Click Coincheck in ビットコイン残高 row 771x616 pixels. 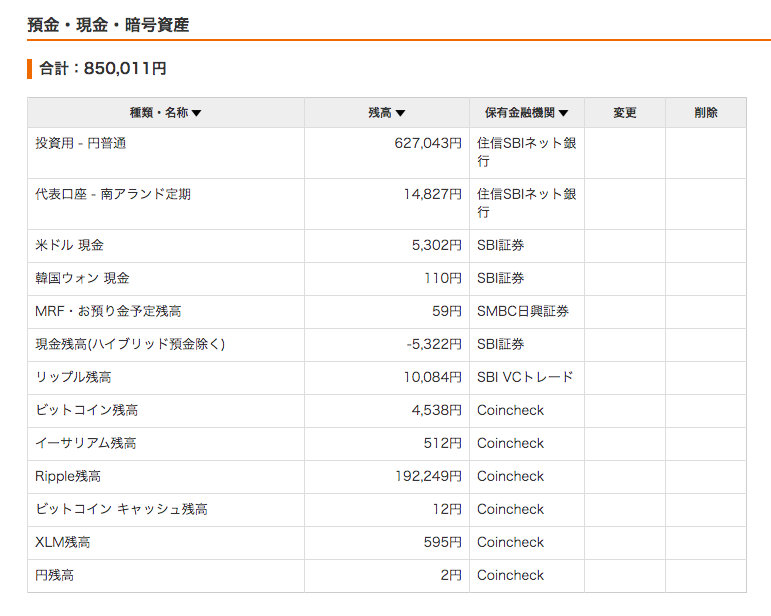(x=510, y=410)
